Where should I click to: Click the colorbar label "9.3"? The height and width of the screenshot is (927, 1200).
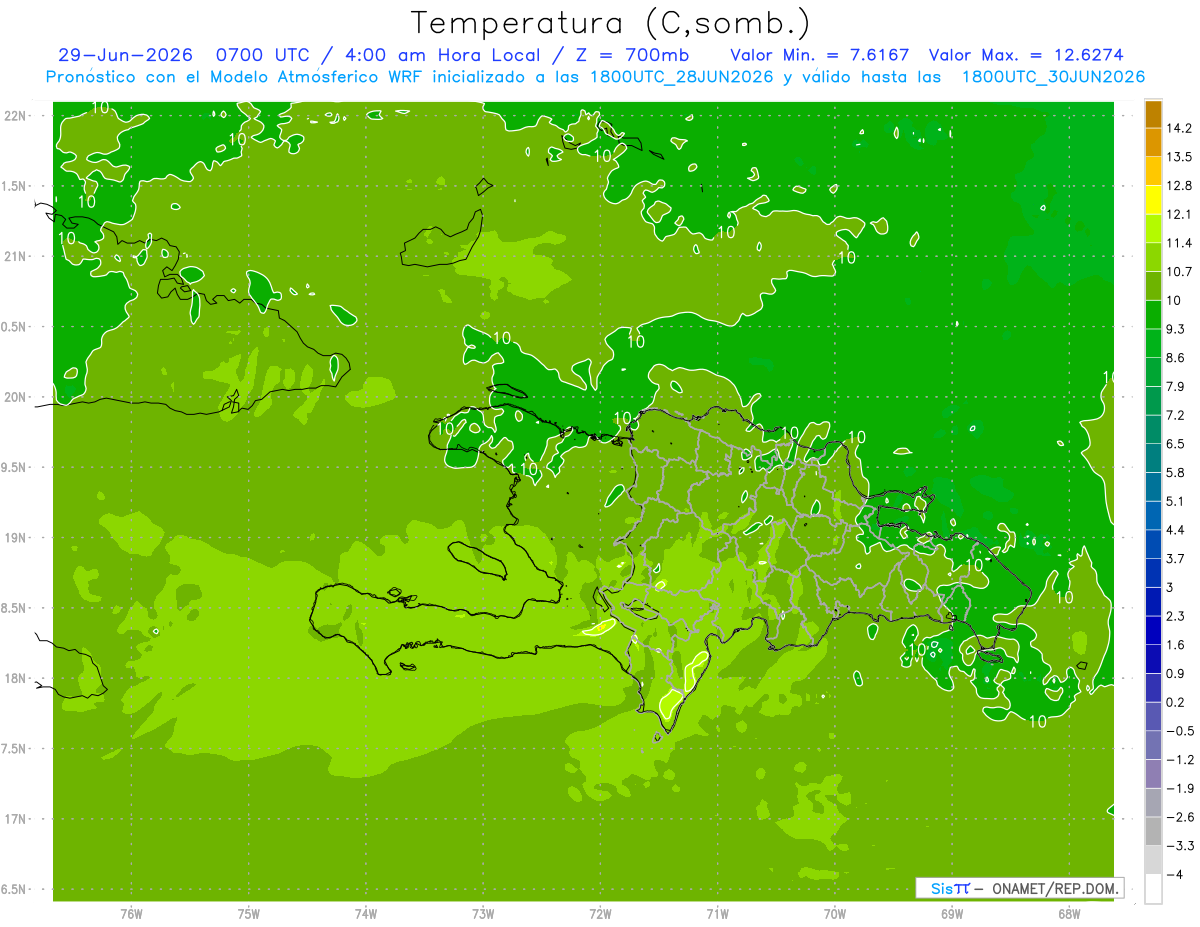click(1176, 329)
